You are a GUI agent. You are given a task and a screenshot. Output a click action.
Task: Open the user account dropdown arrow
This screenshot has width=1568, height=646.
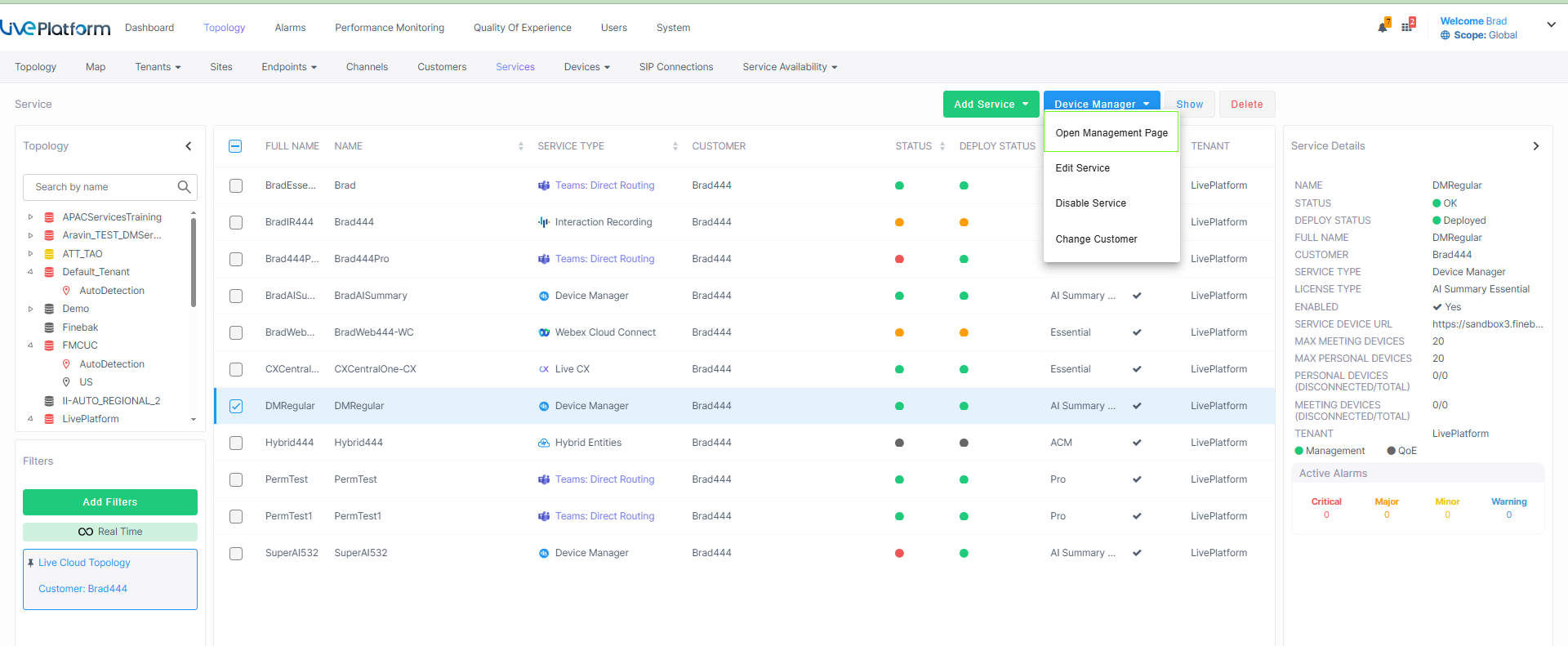tap(1551, 25)
